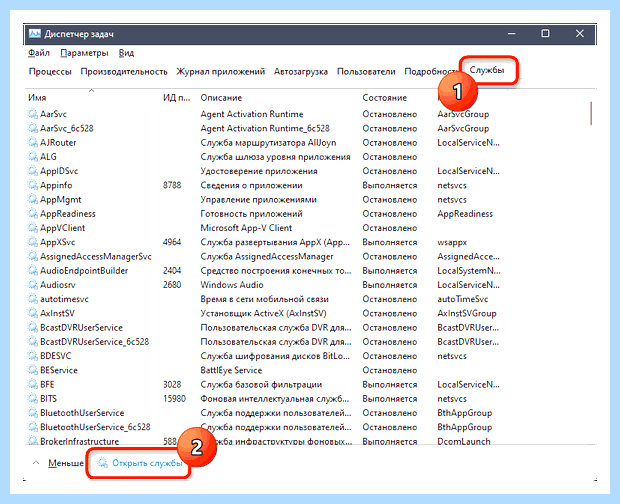This screenshot has width=620, height=504.
Task: Click the gear icon next to AppXSvc
Action: 33,242
